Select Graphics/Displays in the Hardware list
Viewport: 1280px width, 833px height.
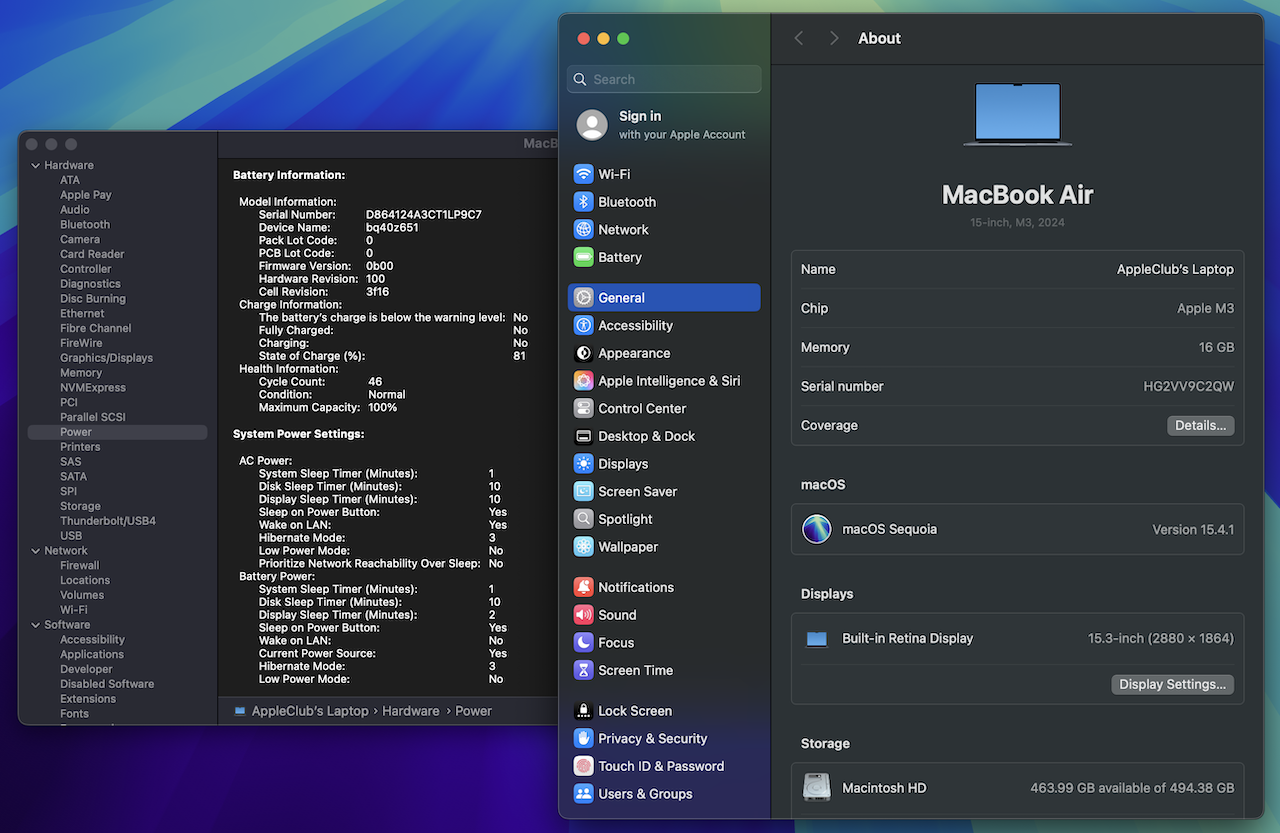[106, 358]
